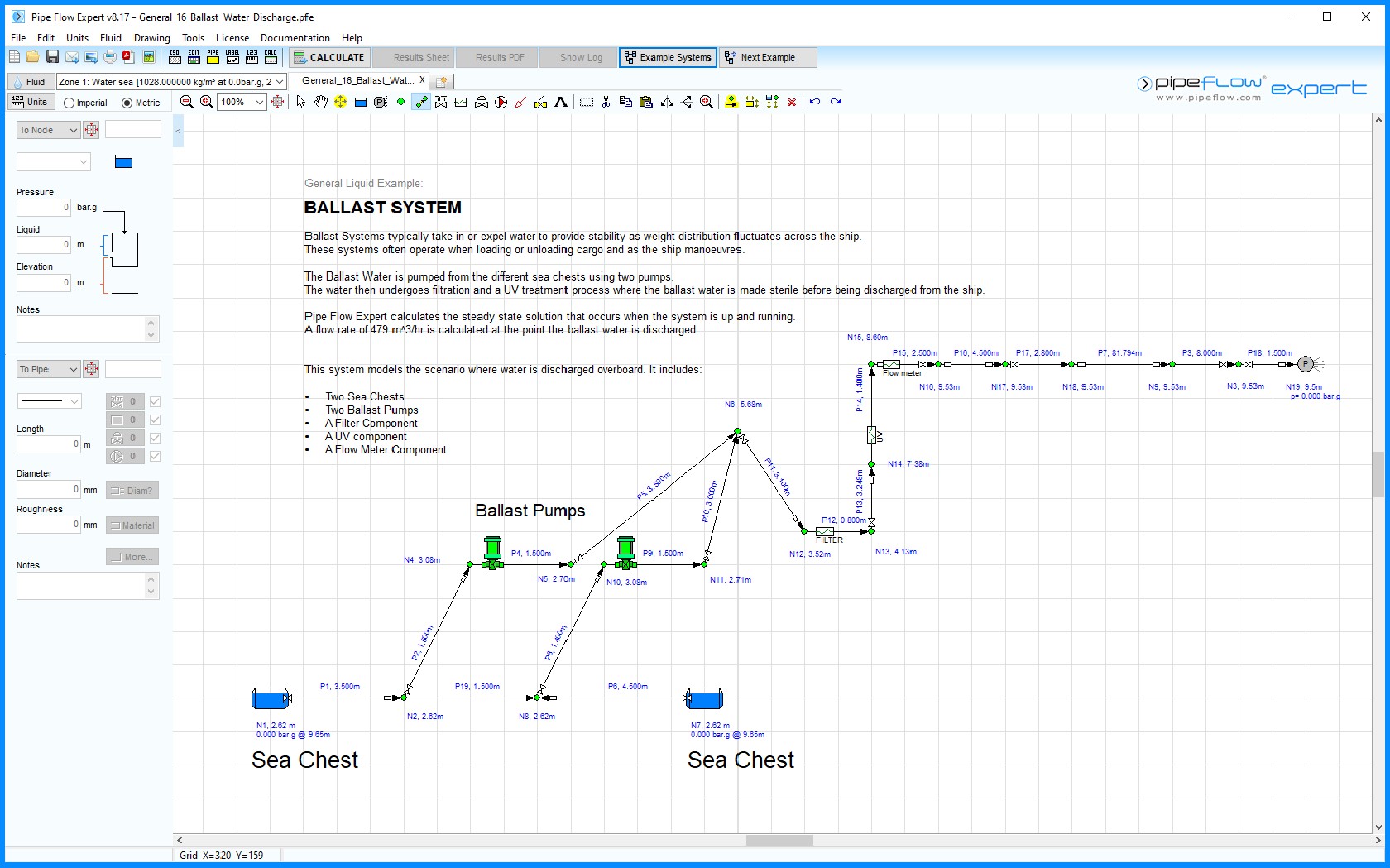Viewport: 1390px width, 868px height.
Task: Click the Elevation input field
Action: [44, 282]
